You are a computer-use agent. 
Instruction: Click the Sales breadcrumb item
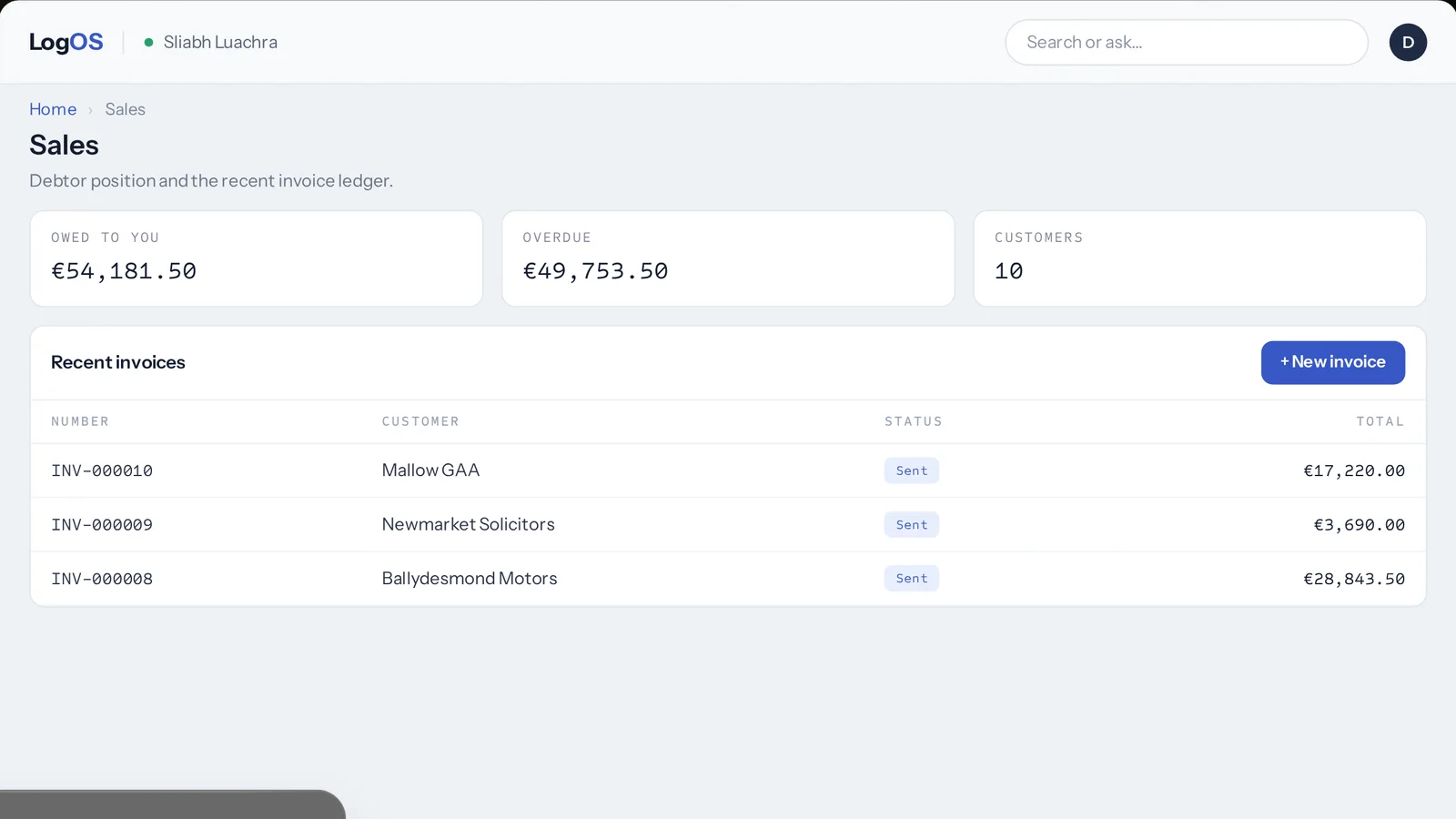click(x=125, y=109)
